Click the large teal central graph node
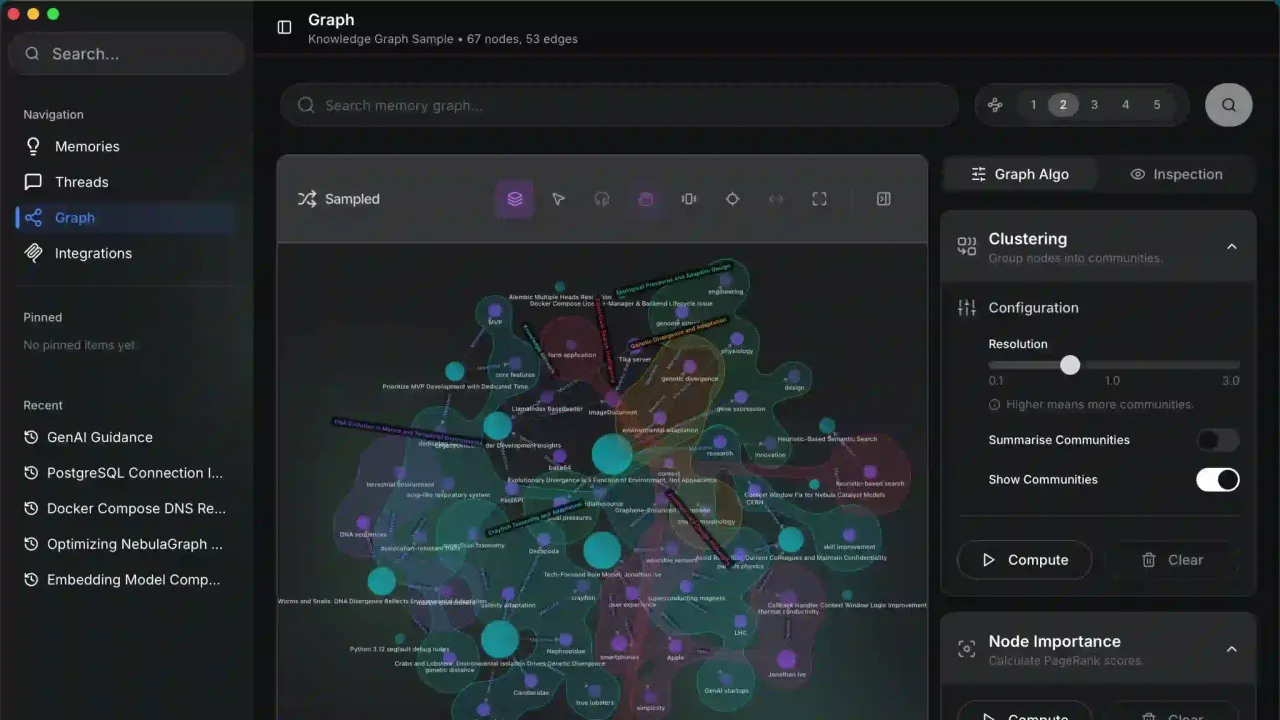Viewport: 1280px width, 720px height. coord(612,454)
